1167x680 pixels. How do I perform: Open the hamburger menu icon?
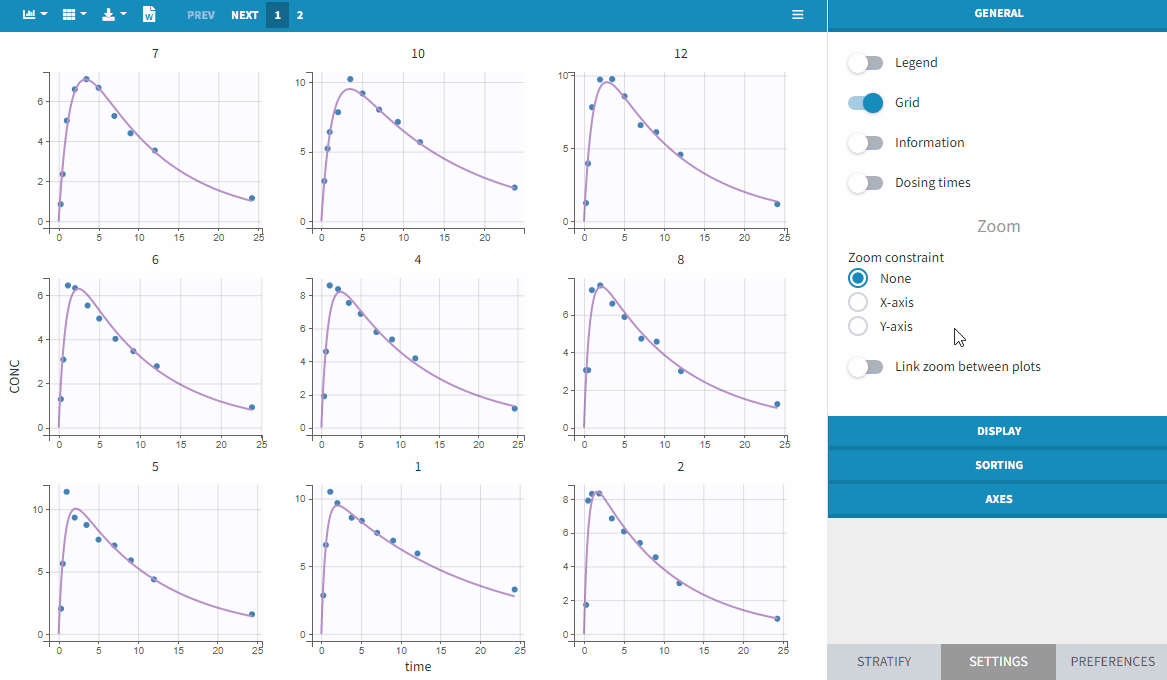(x=797, y=15)
